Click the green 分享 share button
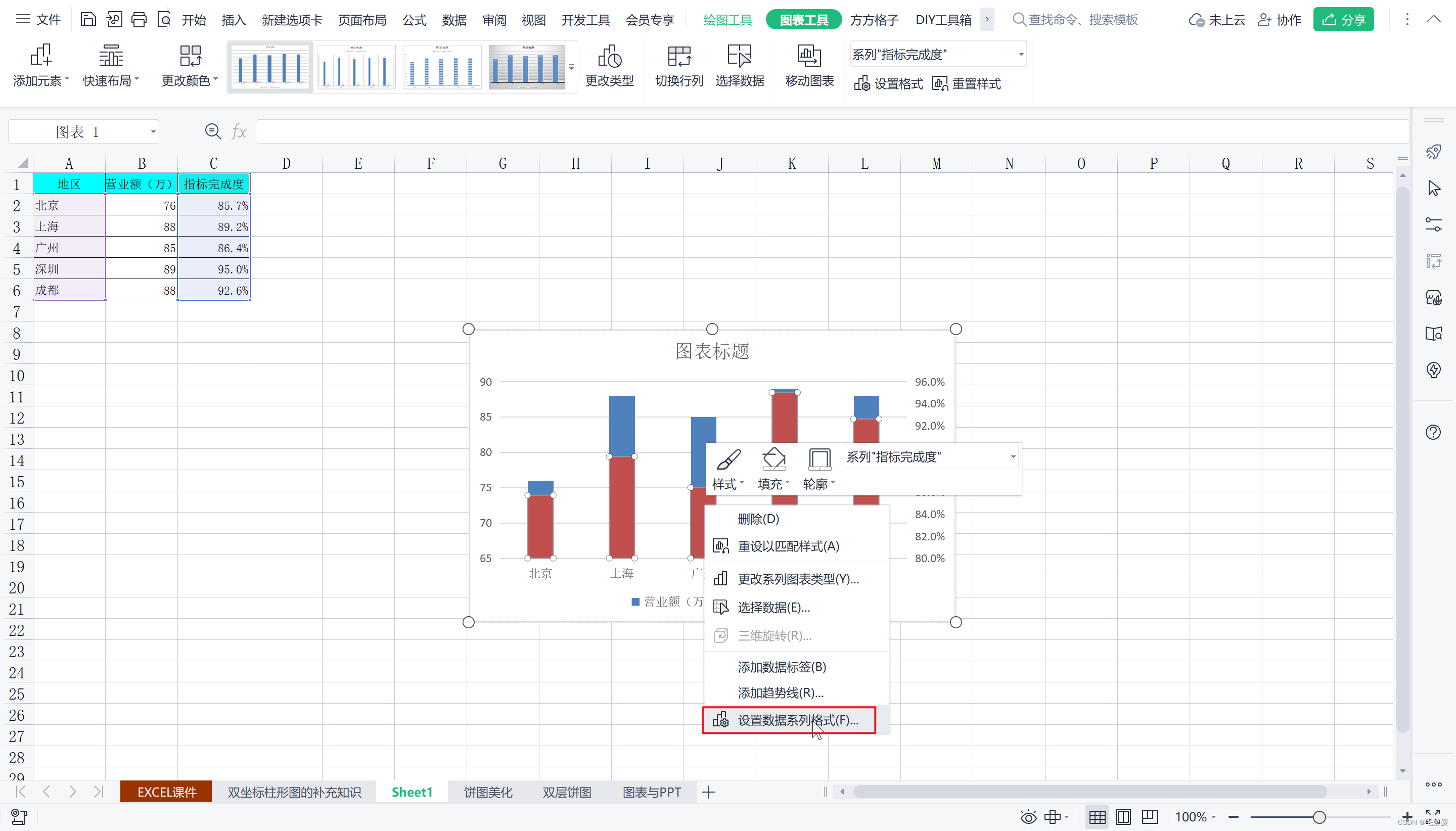Viewport: 1456px width, 831px height. tap(1343, 20)
